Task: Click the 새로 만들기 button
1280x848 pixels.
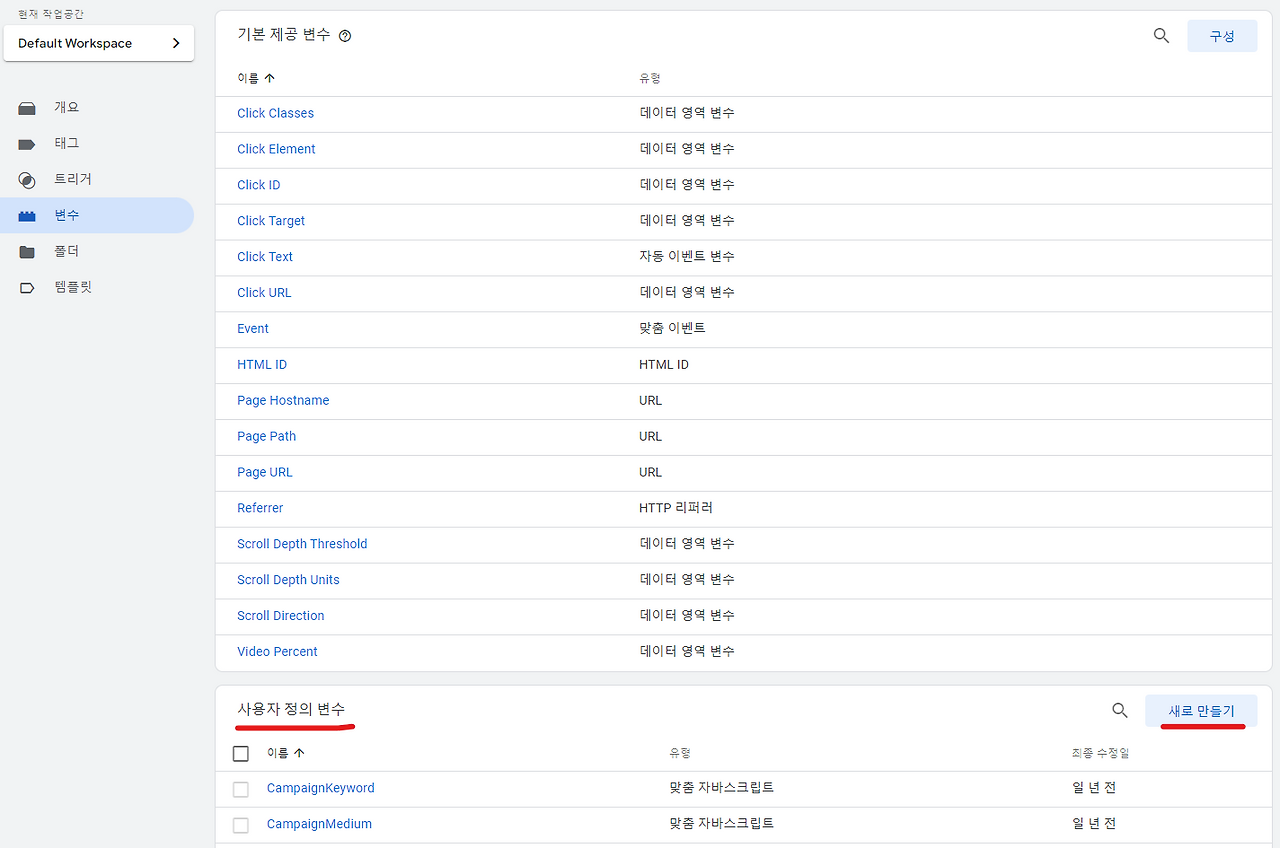Action: (1200, 710)
